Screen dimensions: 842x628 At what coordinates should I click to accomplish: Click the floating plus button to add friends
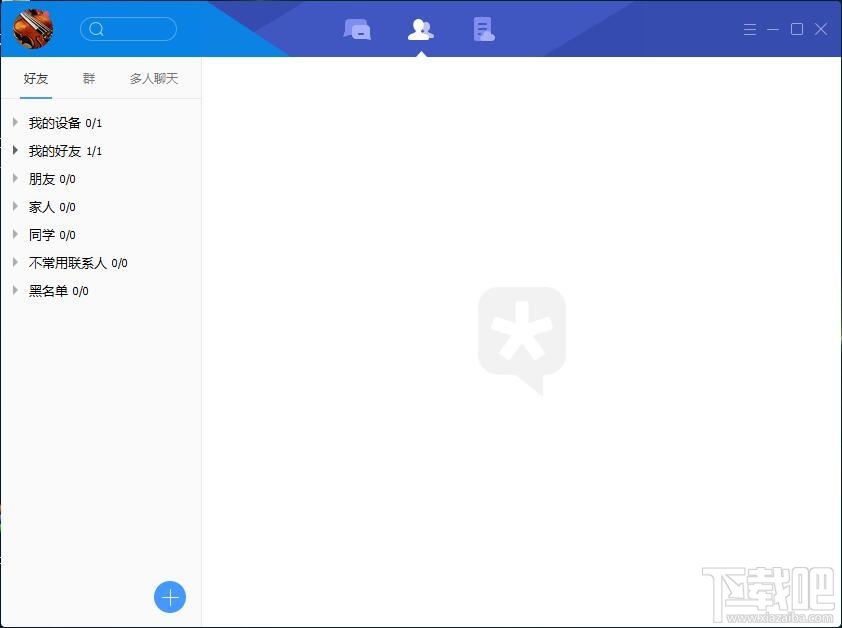click(x=170, y=597)
